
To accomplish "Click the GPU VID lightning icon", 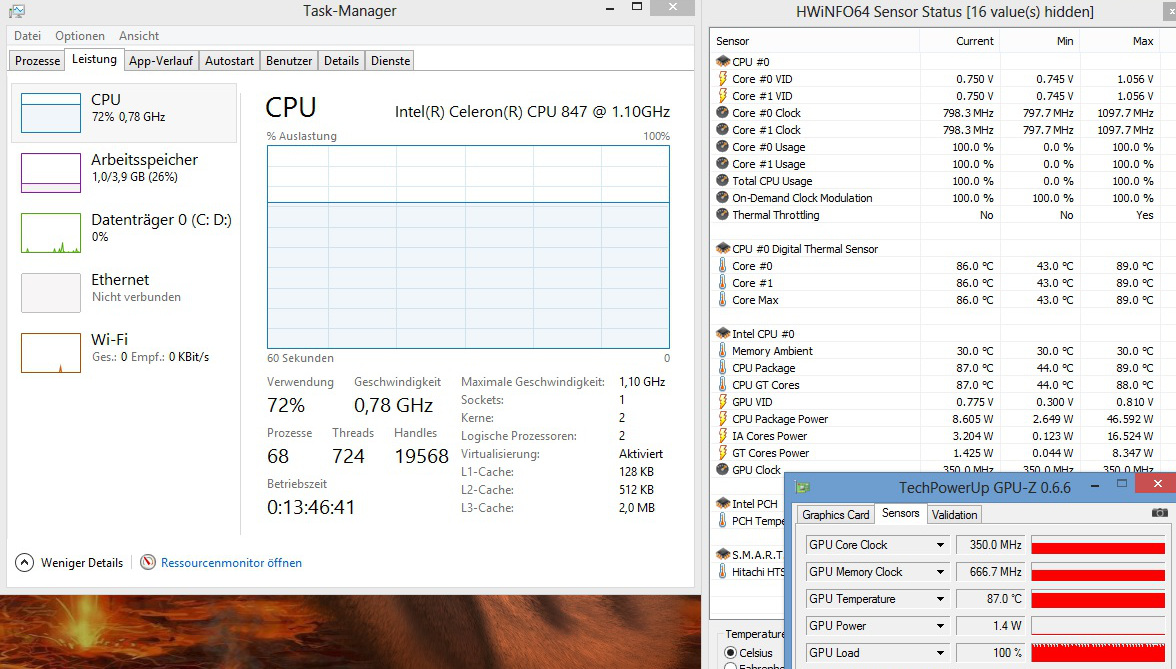I will [x=723, y=401].
